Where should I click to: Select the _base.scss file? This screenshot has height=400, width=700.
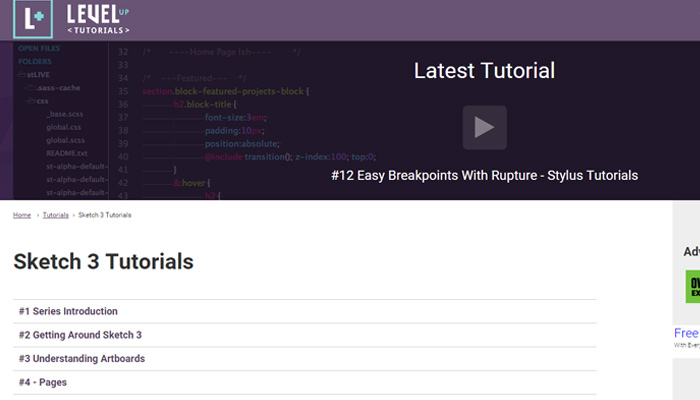click(64, 114)
